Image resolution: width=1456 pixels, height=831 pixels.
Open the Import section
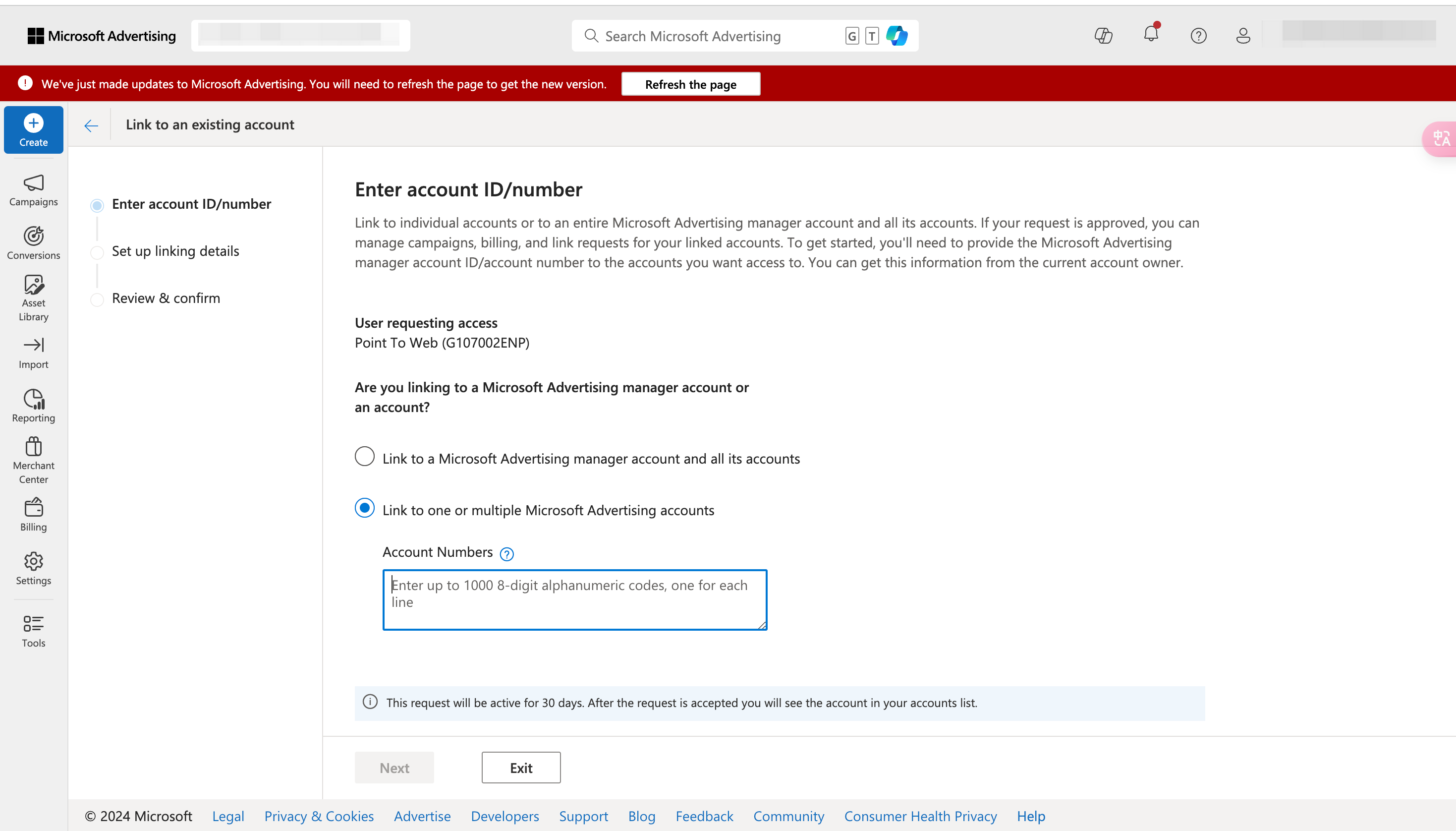(x=34, y=354)
